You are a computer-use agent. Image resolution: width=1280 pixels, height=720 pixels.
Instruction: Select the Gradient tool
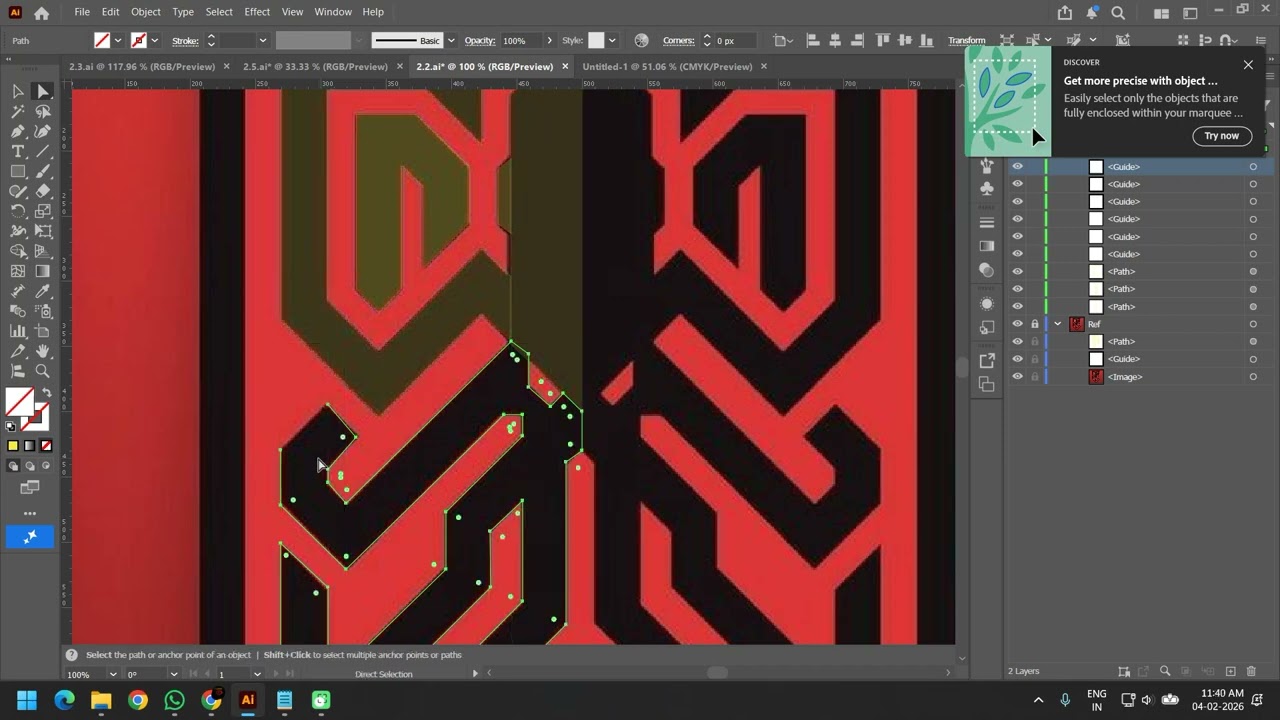(43, 271)
